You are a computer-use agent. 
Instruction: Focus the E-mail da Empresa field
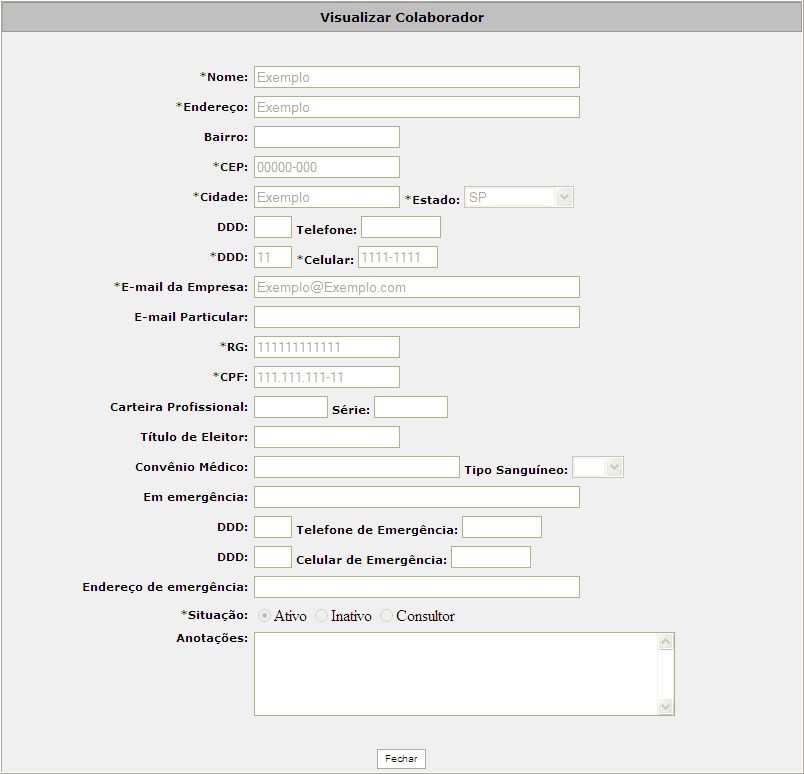point(417,287)
